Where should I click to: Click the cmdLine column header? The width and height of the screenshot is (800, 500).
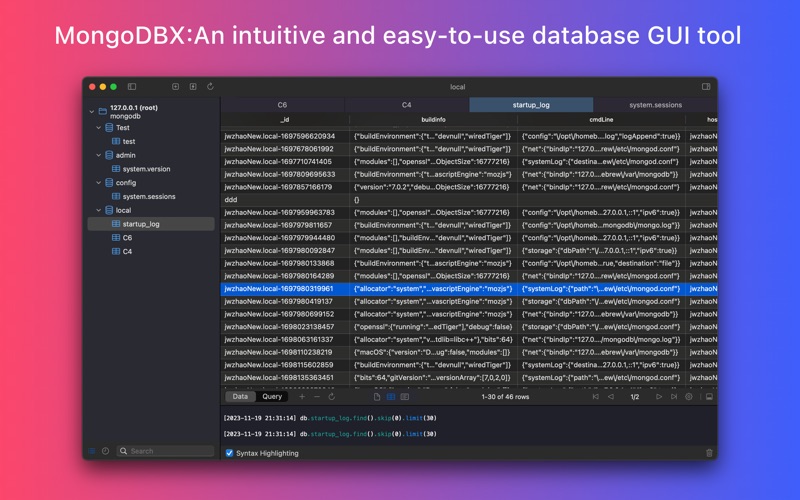tap(602, 120)
